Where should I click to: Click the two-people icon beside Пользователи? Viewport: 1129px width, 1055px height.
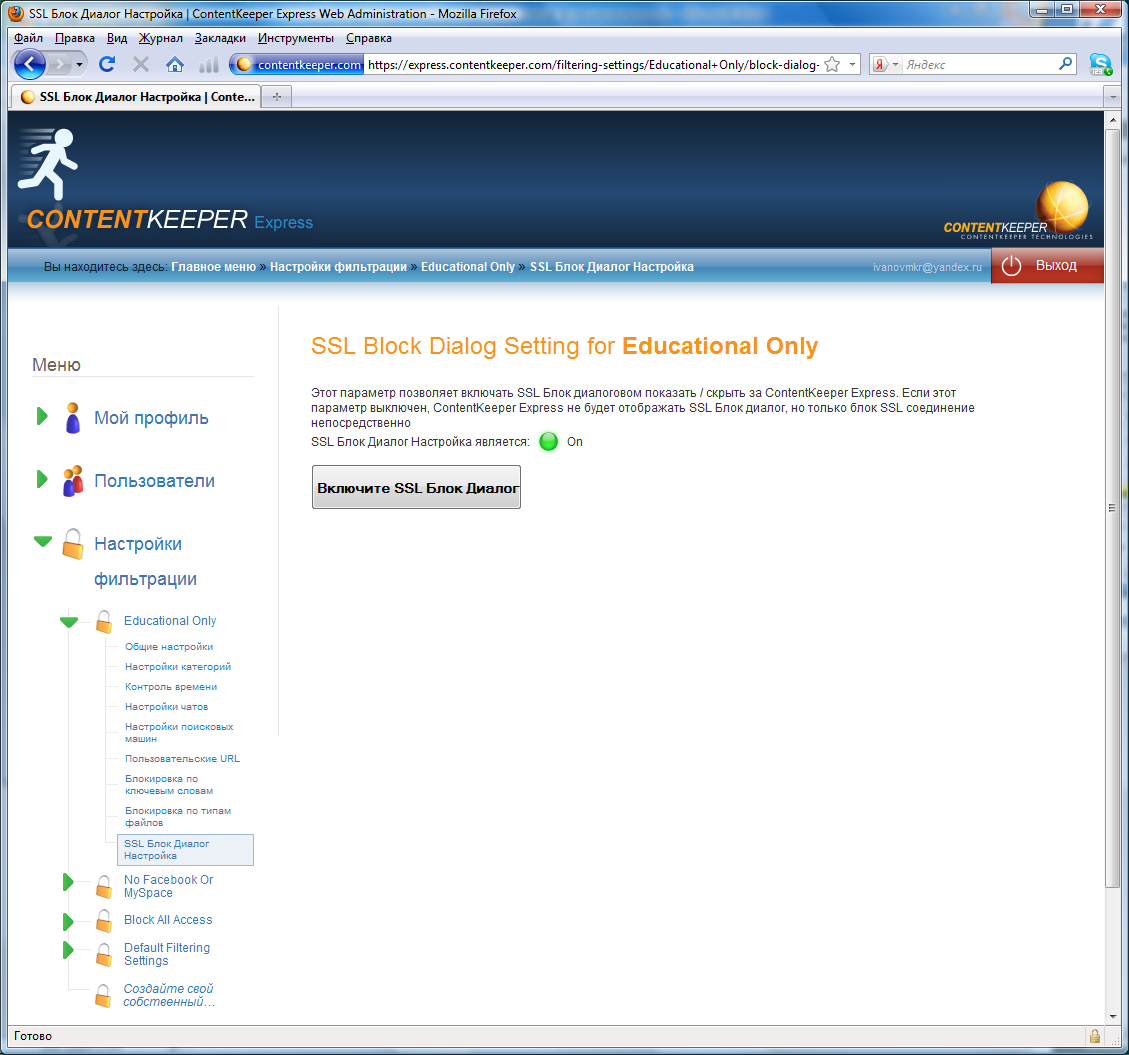73,481
